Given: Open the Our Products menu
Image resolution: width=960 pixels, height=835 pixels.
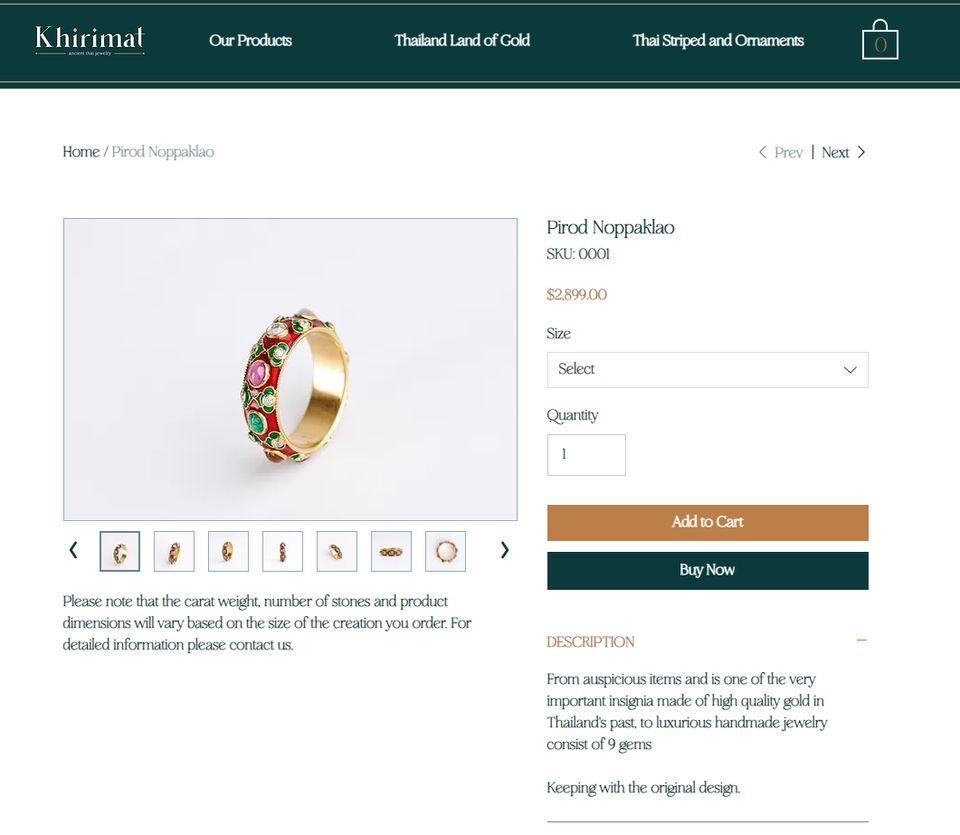Looking at the screenshot, I should pyautogui.click(x=250, y=40).
